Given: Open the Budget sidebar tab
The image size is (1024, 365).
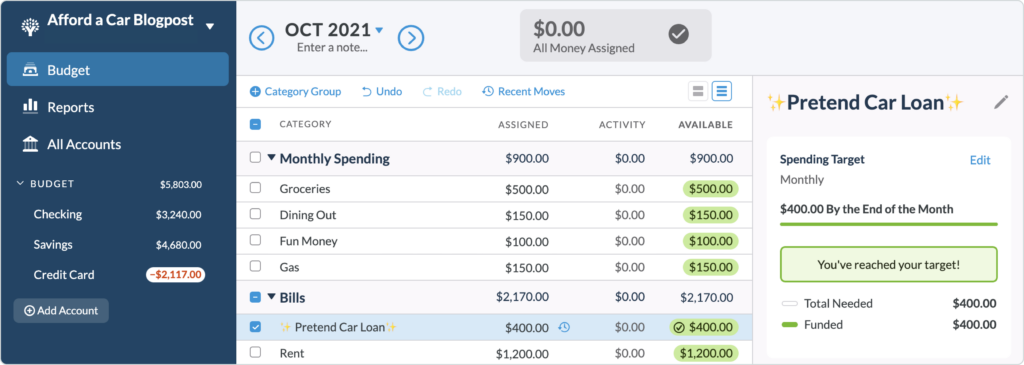Looking at the screenshot, I should coord(118,69).
